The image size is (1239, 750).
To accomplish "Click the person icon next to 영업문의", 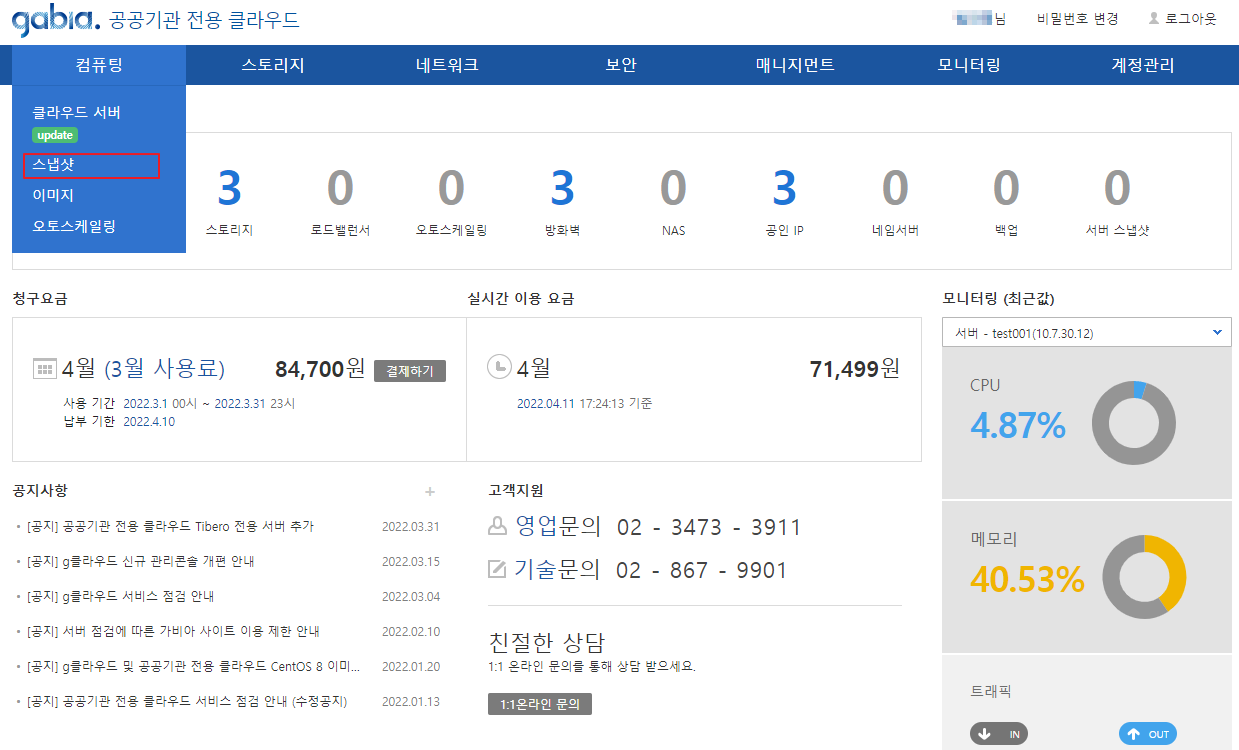I will coord(497,526).
